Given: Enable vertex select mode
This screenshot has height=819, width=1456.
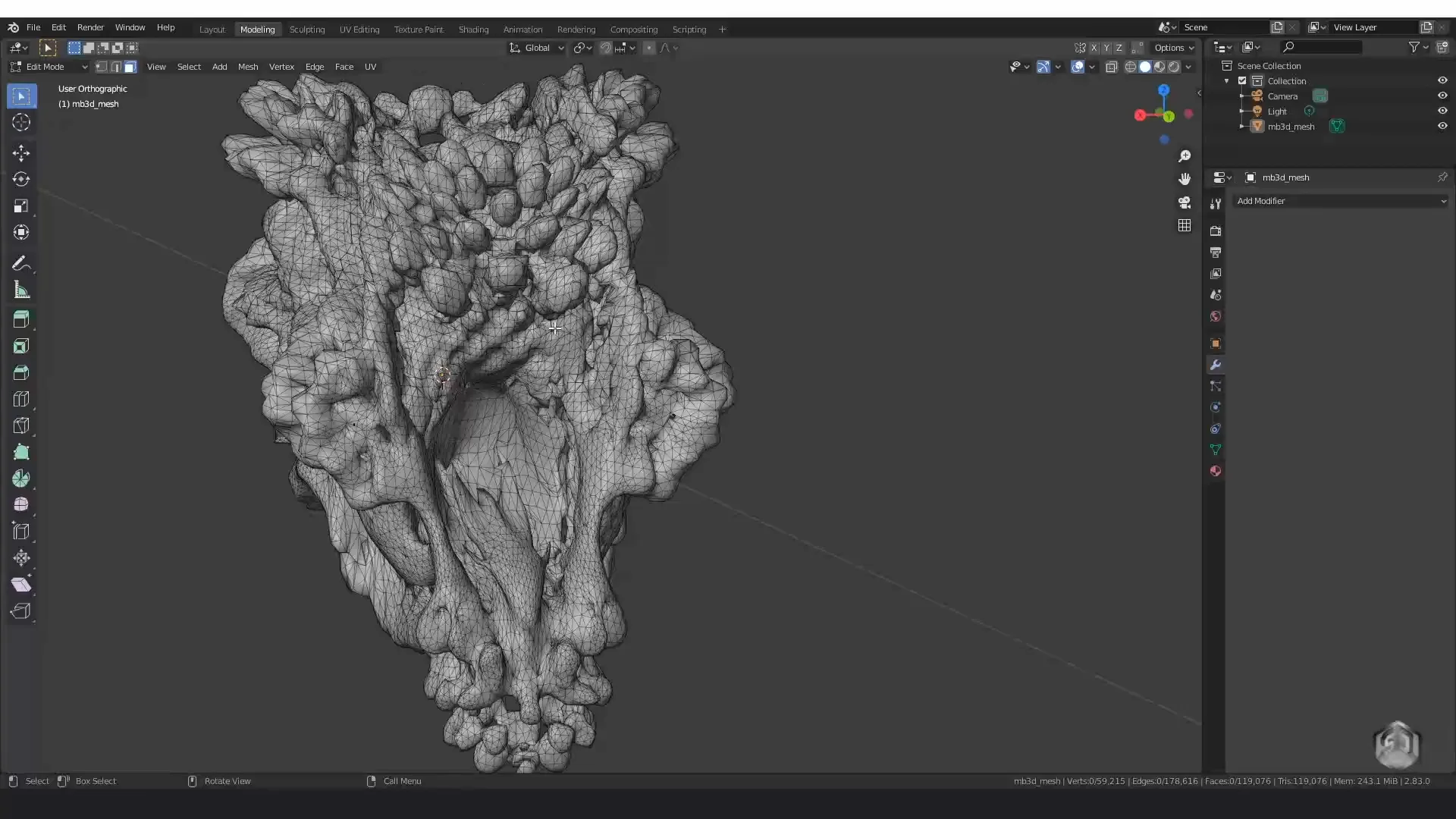Looking at the screenshot, I should 102,67.
